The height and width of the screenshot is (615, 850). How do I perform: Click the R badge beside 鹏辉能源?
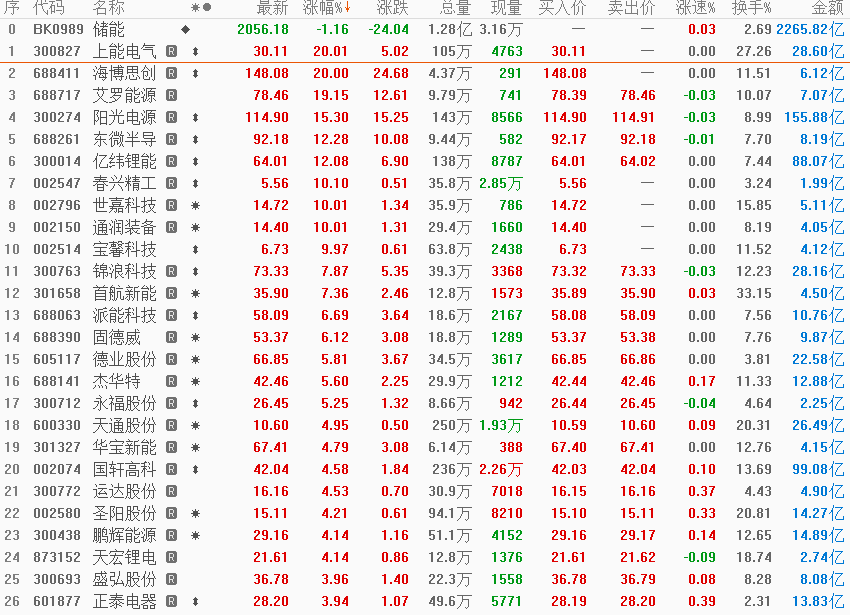(172, 535)
